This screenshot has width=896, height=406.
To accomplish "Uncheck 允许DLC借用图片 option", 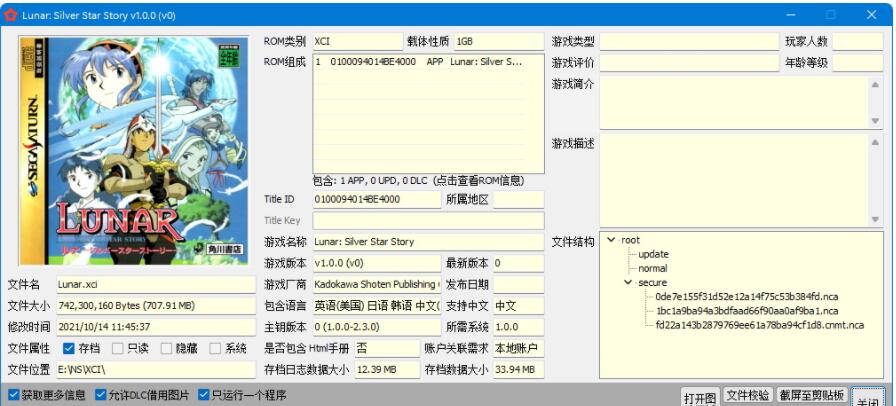I will coord(101,395).
